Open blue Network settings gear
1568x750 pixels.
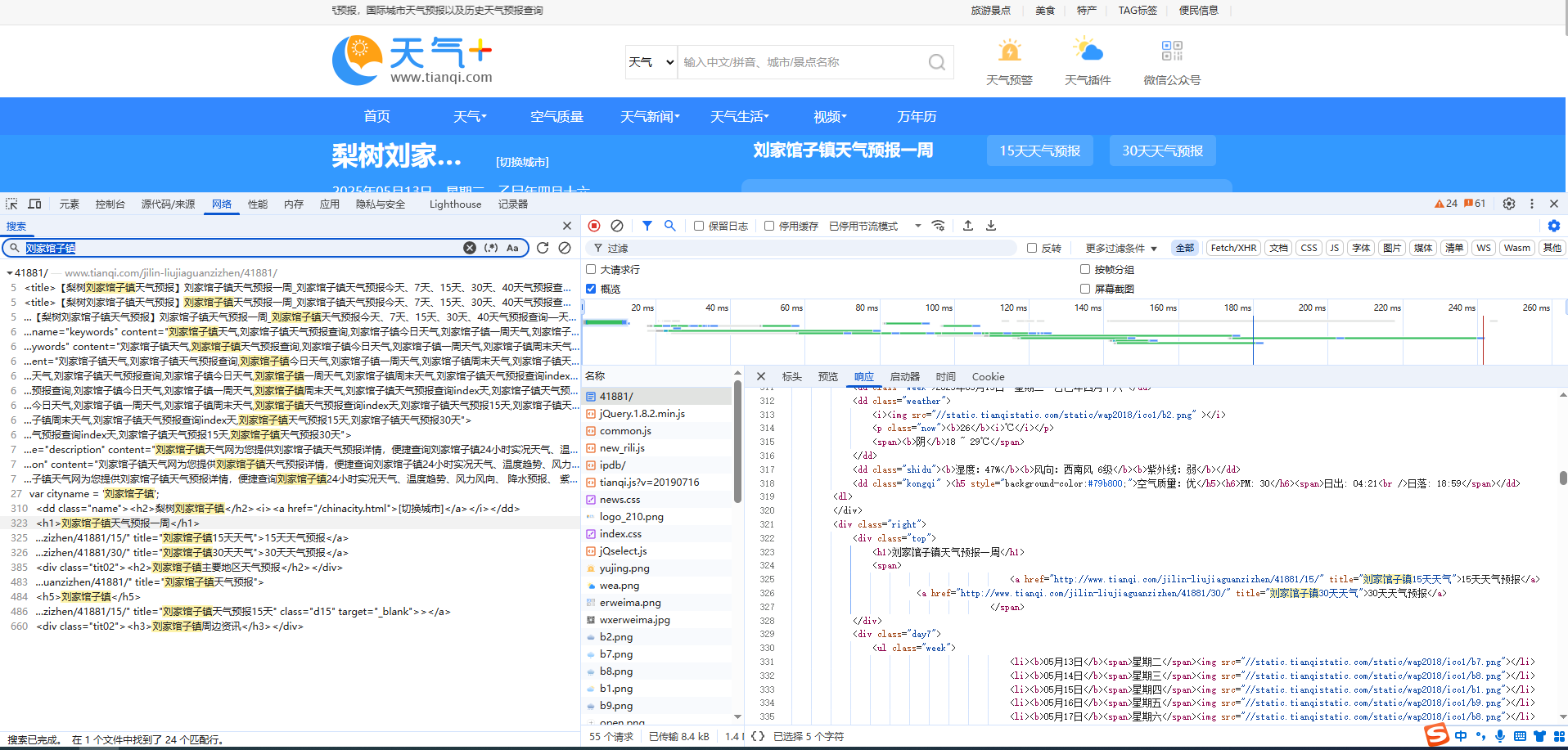coord(1554,226)
